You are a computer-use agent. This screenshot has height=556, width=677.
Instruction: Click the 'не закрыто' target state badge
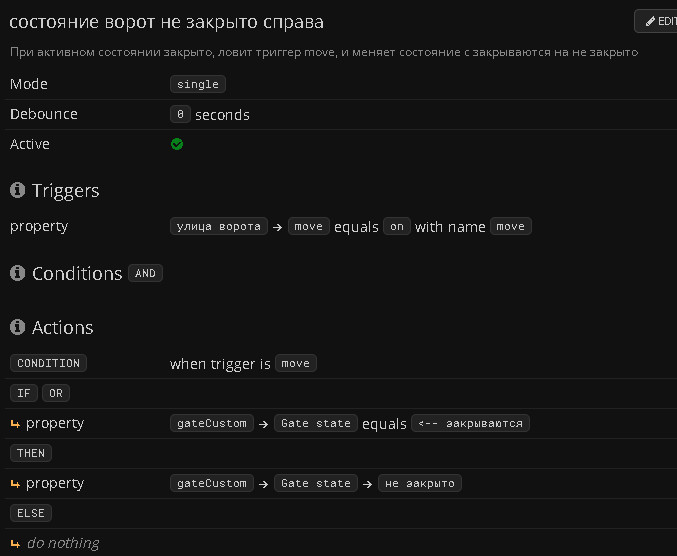coord(419,483)
